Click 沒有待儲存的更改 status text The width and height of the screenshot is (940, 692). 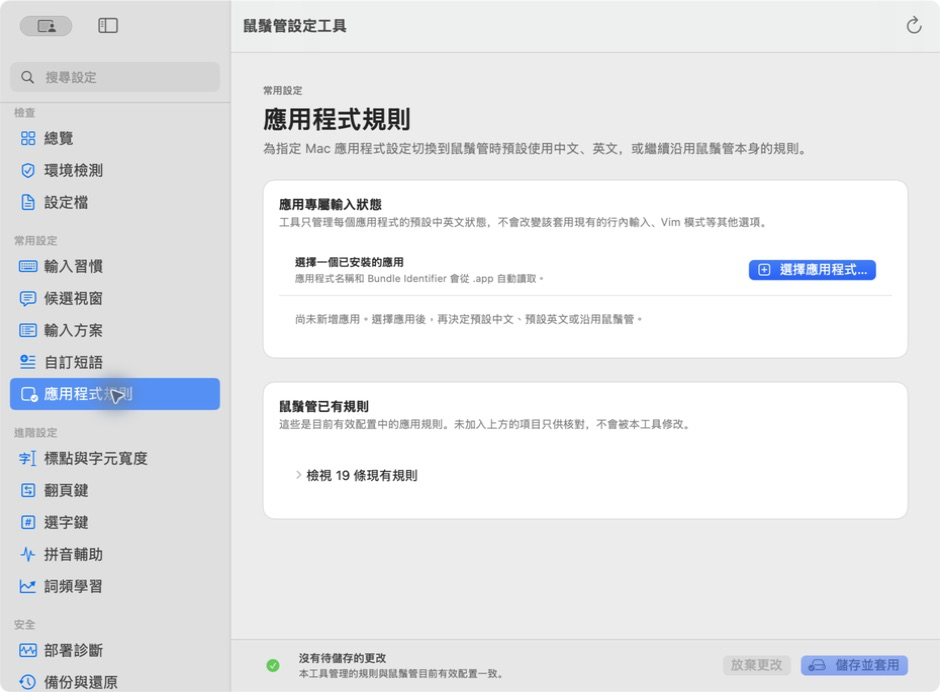pyautogui.click(x=342, y=658)
